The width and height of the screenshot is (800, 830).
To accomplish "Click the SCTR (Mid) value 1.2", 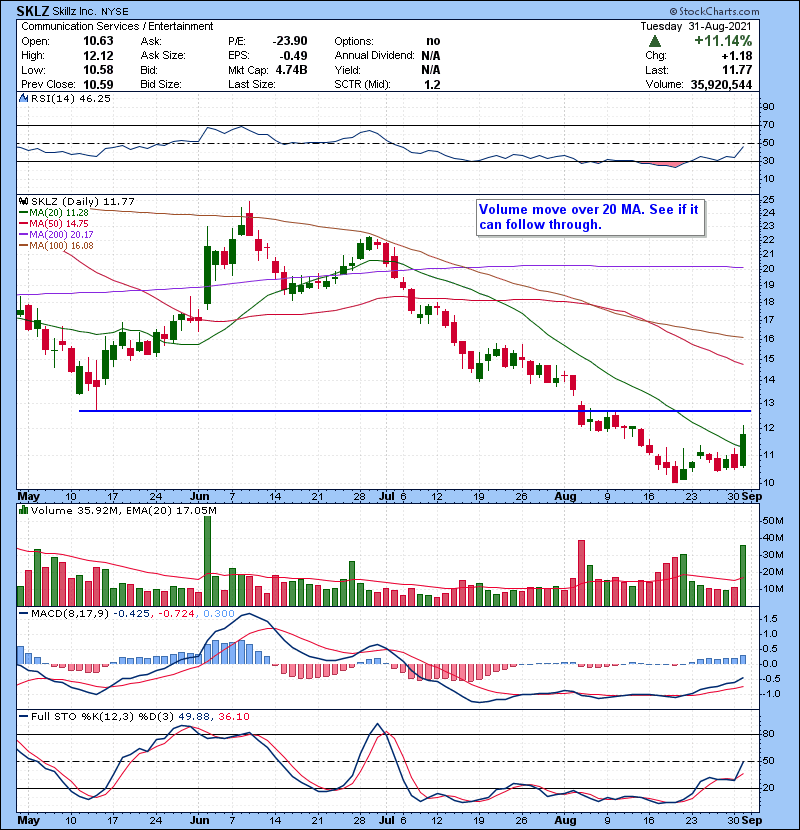I will (432, 85).
